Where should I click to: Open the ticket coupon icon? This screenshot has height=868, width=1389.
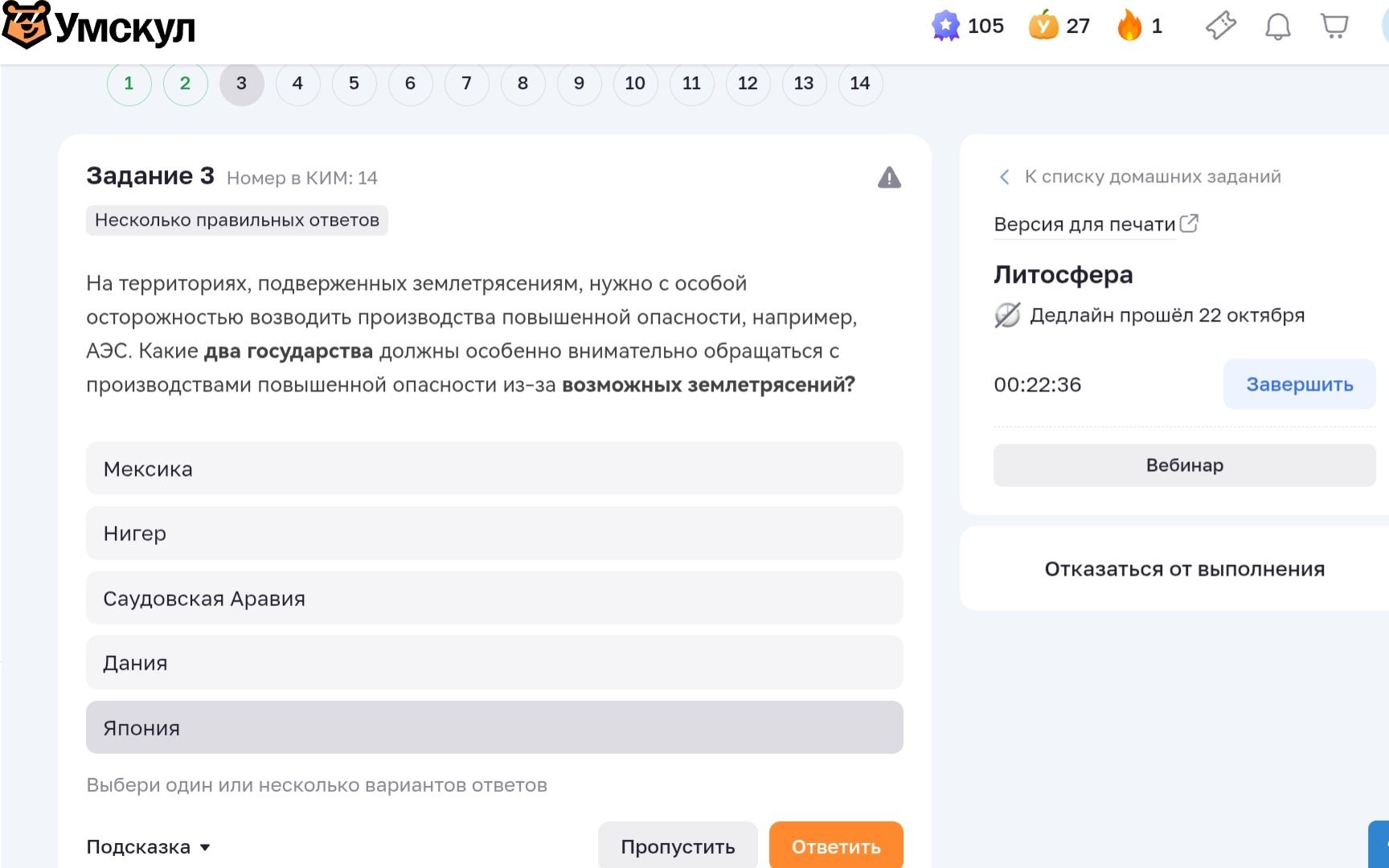pos(1220,27)
